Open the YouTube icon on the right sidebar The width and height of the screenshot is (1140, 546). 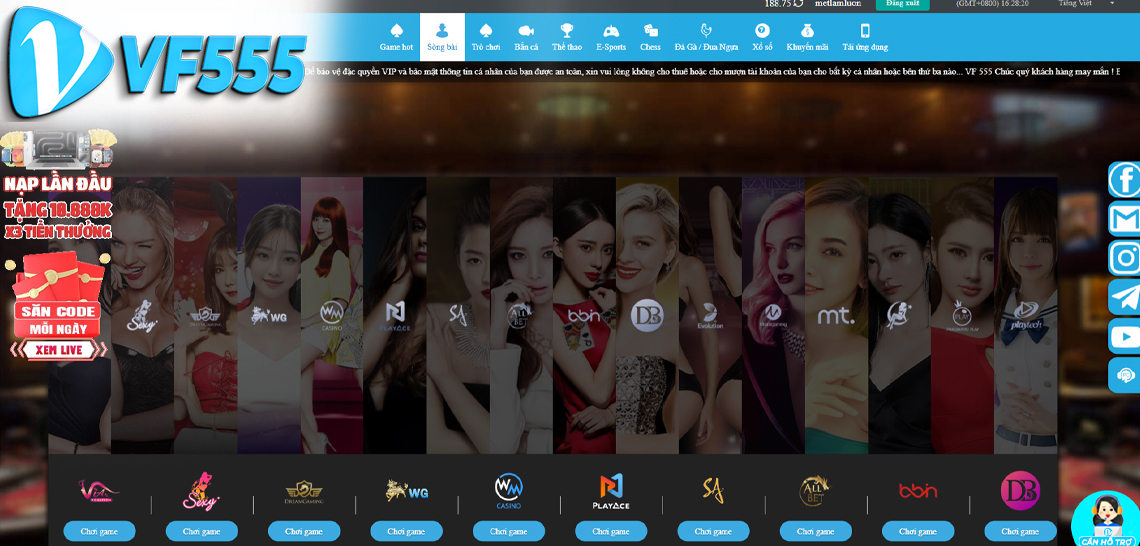(1124, 337)
